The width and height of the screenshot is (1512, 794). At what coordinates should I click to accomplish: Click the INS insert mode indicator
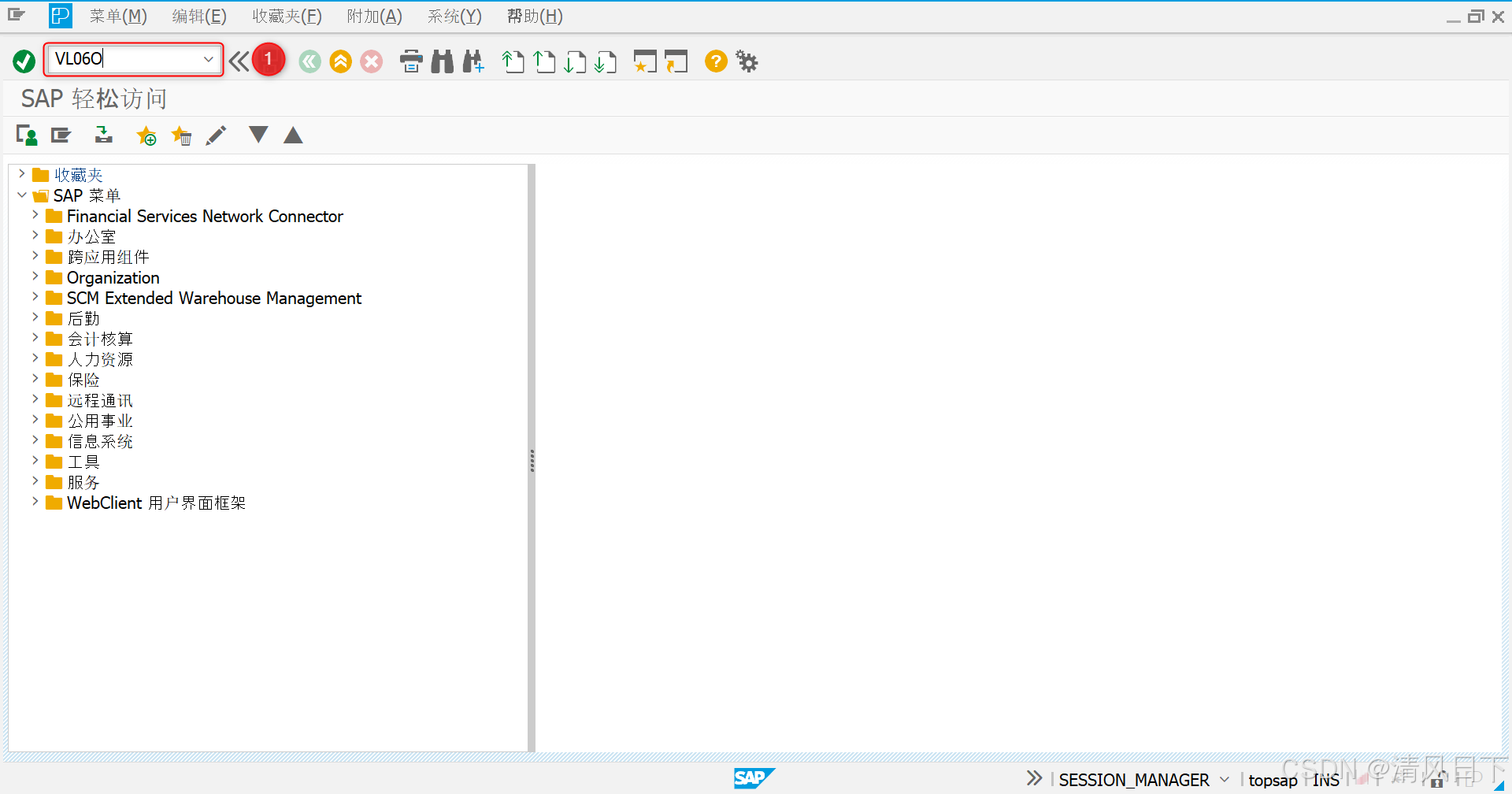coord(1326,780)
